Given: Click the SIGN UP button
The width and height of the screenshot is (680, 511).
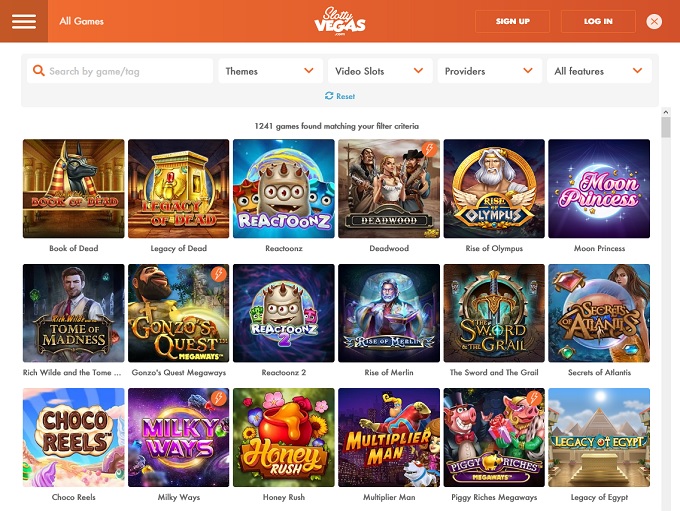Looking at the screenshot, I should (x=513, y=21).
